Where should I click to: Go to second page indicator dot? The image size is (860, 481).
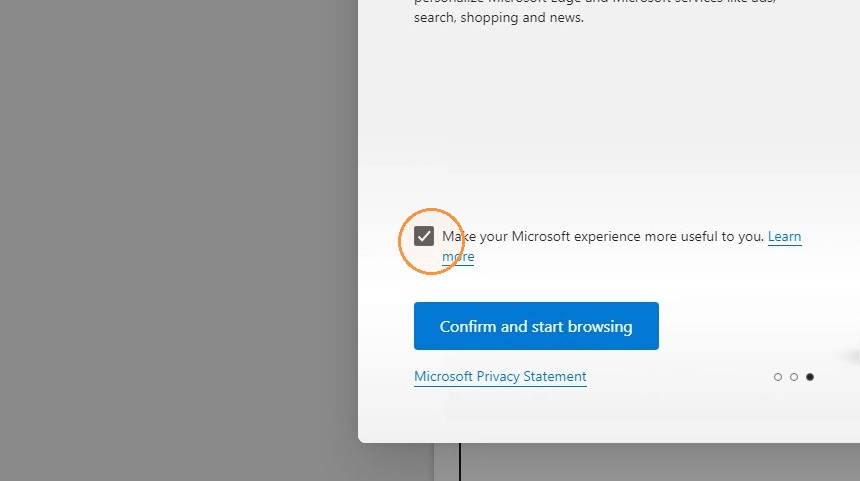794,377
